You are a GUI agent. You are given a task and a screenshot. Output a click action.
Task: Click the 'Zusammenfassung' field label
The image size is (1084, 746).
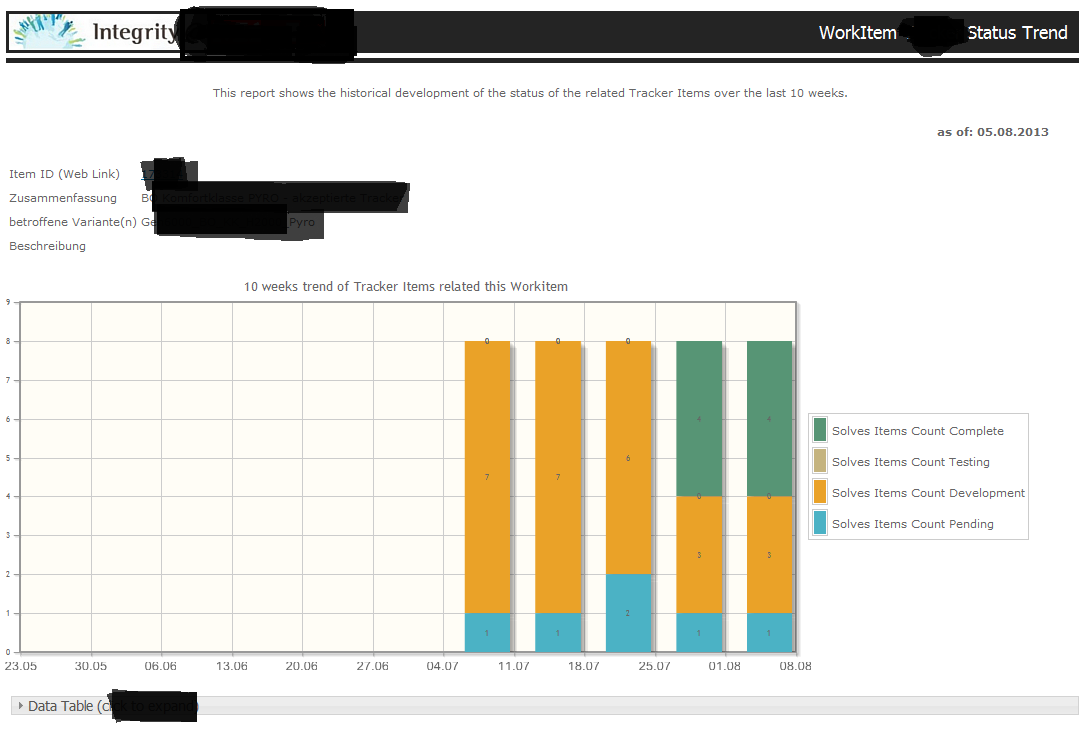tap(63, 198)
